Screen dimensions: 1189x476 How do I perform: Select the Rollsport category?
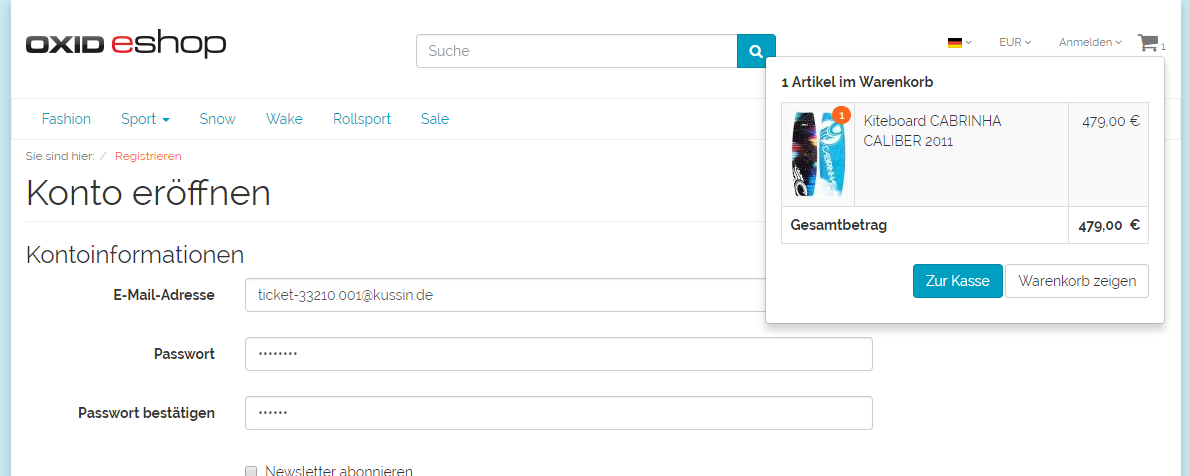coord(362,119)
